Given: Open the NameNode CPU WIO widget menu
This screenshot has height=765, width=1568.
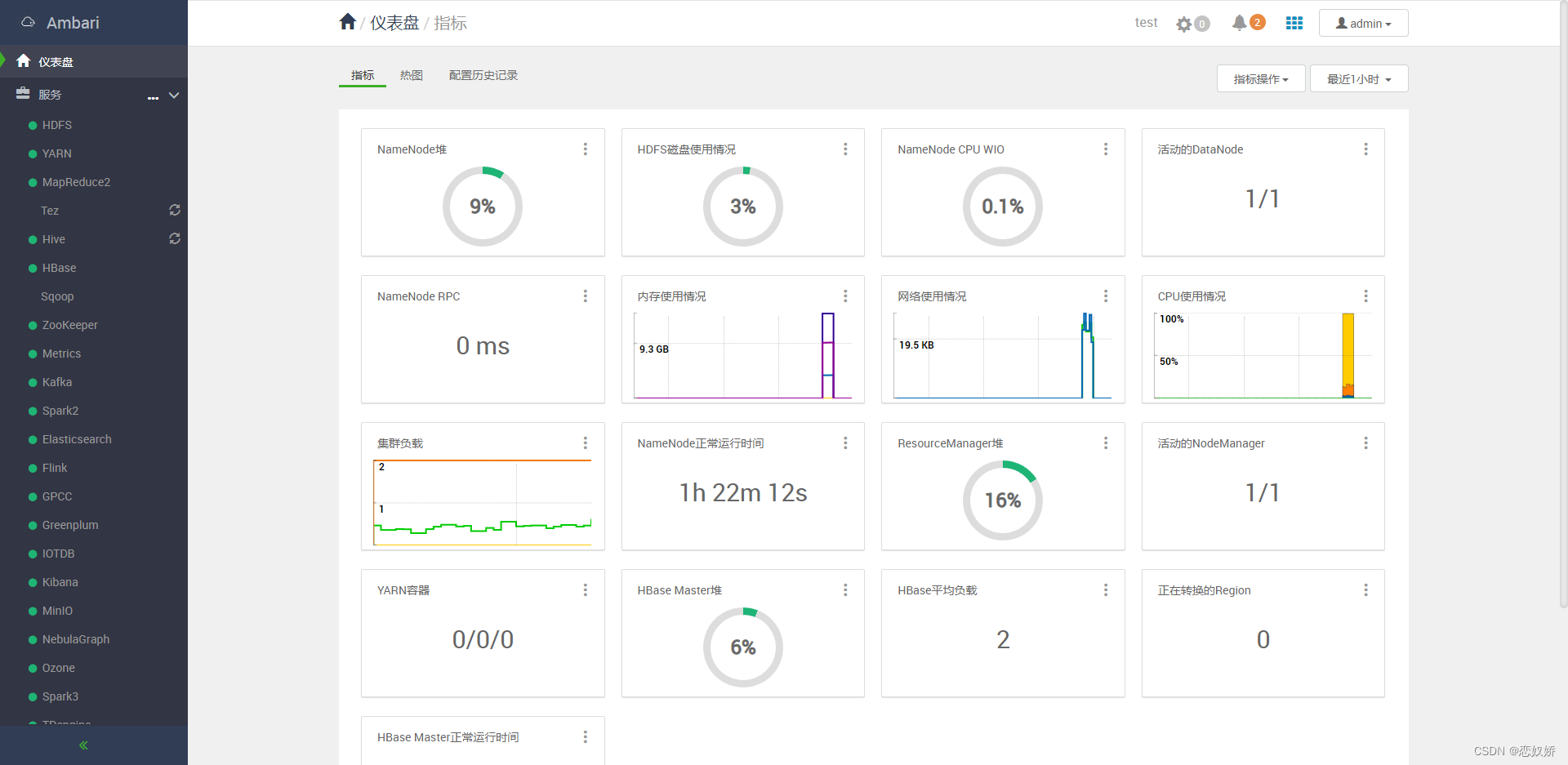Looking at the screenshot, I should pos(1106,149).
